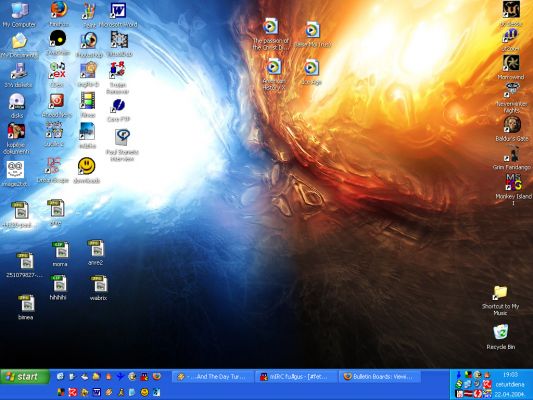Open the Recycle Bin
This screenshot has width=533, height=400.
point(501,332)
